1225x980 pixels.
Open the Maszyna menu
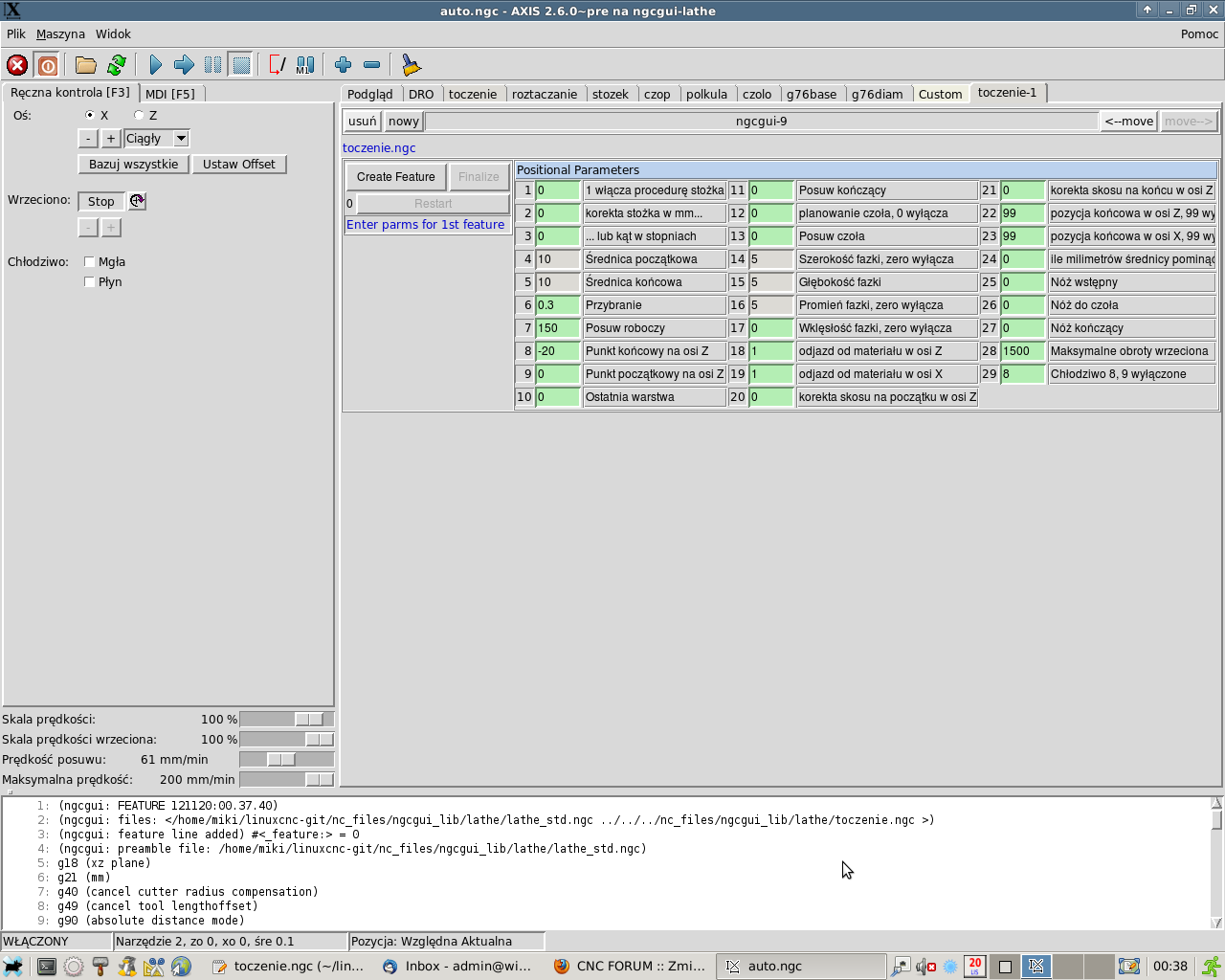pyautogui.click(x=60, y=33)
